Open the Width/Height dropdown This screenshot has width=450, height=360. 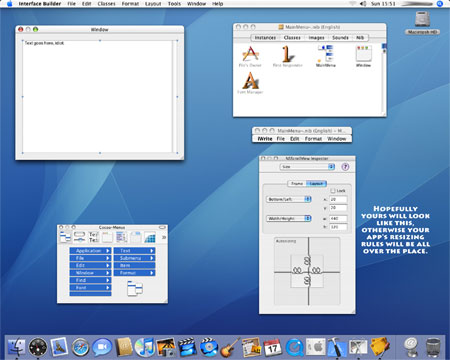pyautogui.click(x=289, y=219)
